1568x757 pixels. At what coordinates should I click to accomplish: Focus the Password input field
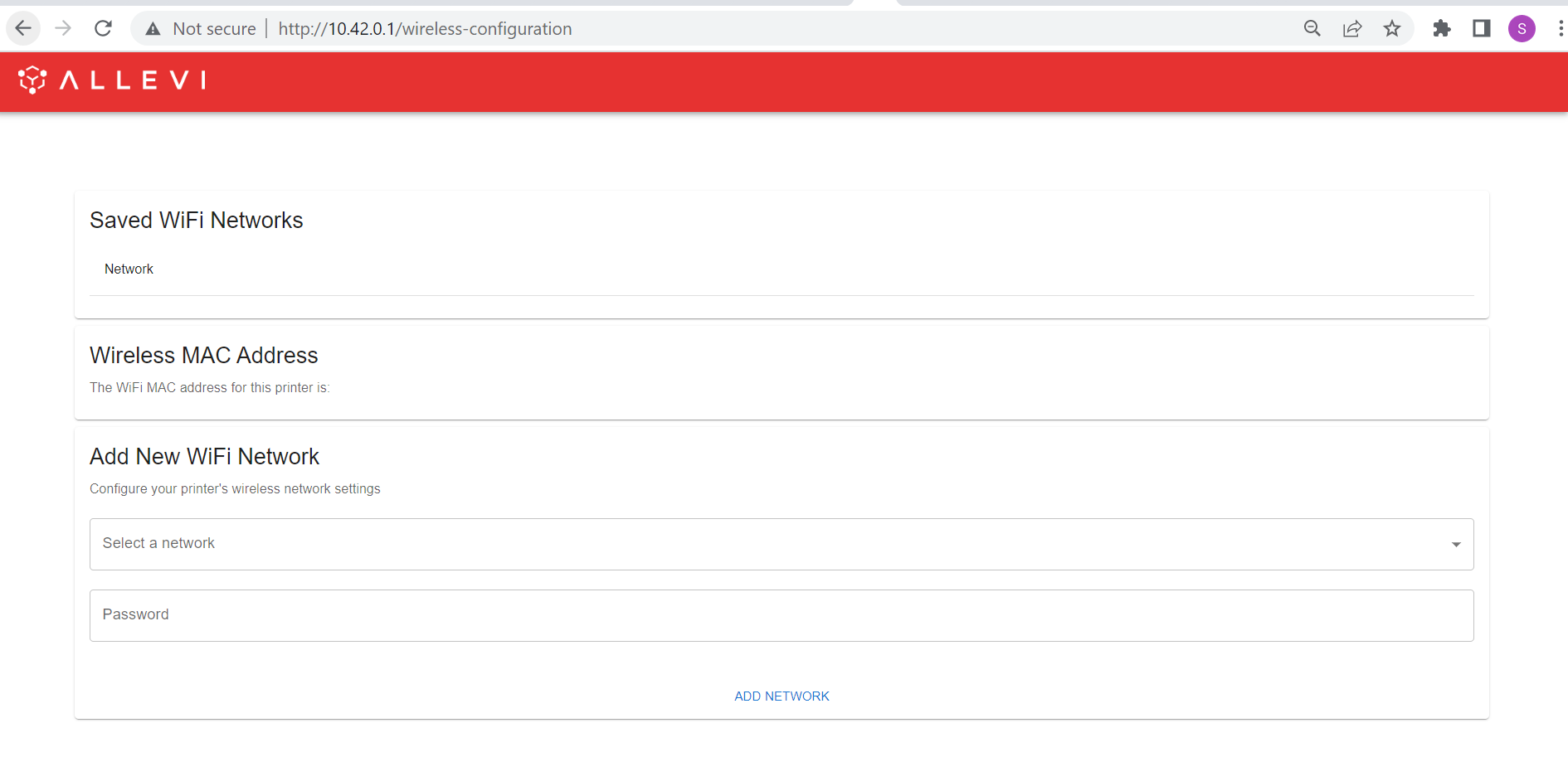tap(780, 615)
